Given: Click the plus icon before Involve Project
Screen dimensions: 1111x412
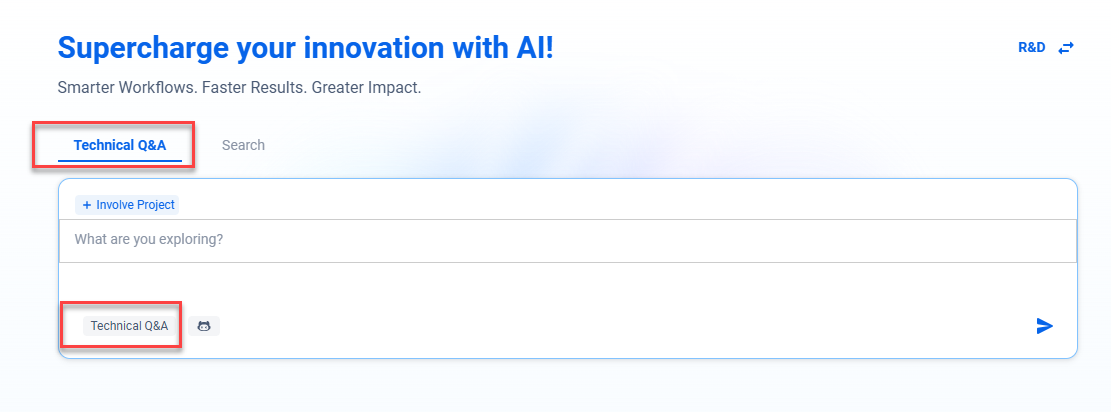Looking at the screenshot, I should (87, 205).
